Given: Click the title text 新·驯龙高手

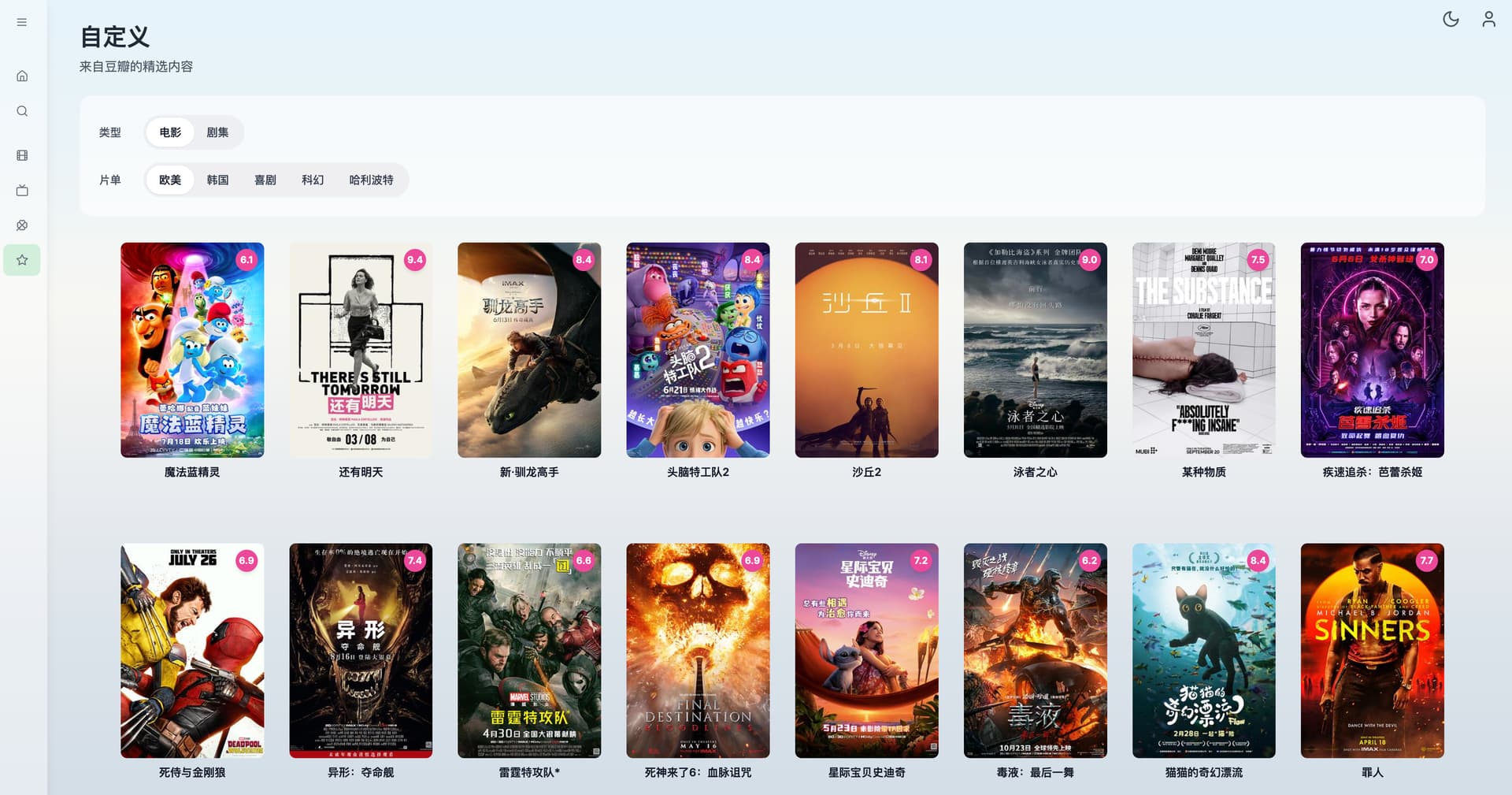Looking at the screenshot, I should point(529,472).
